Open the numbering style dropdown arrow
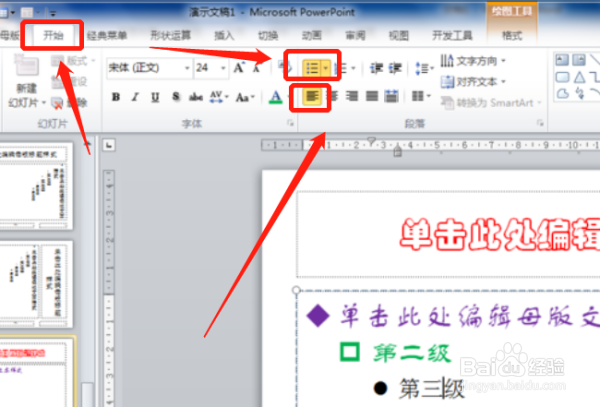600x407 pixels. [x=353, y=68]
